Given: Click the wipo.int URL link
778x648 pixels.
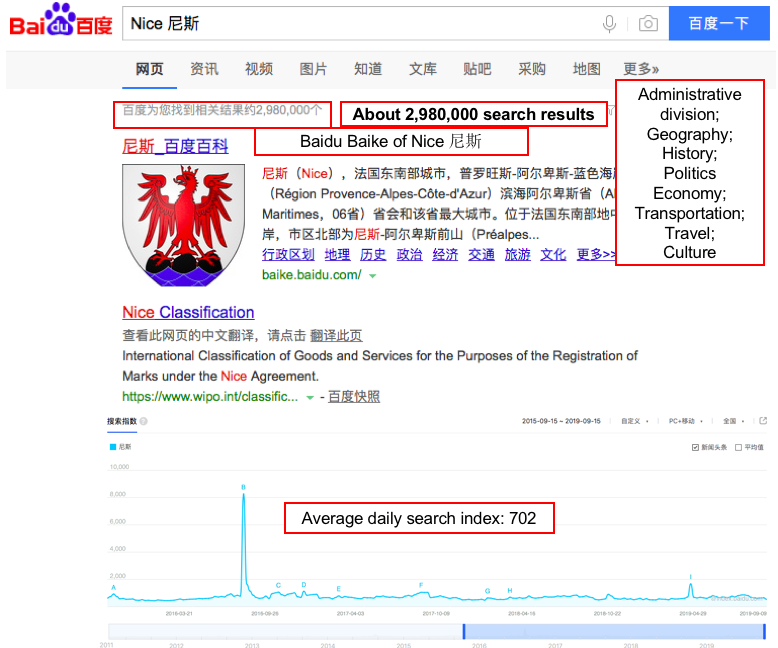Looking at the screenshot, I should pyautogui.click(x=210, y=396).
